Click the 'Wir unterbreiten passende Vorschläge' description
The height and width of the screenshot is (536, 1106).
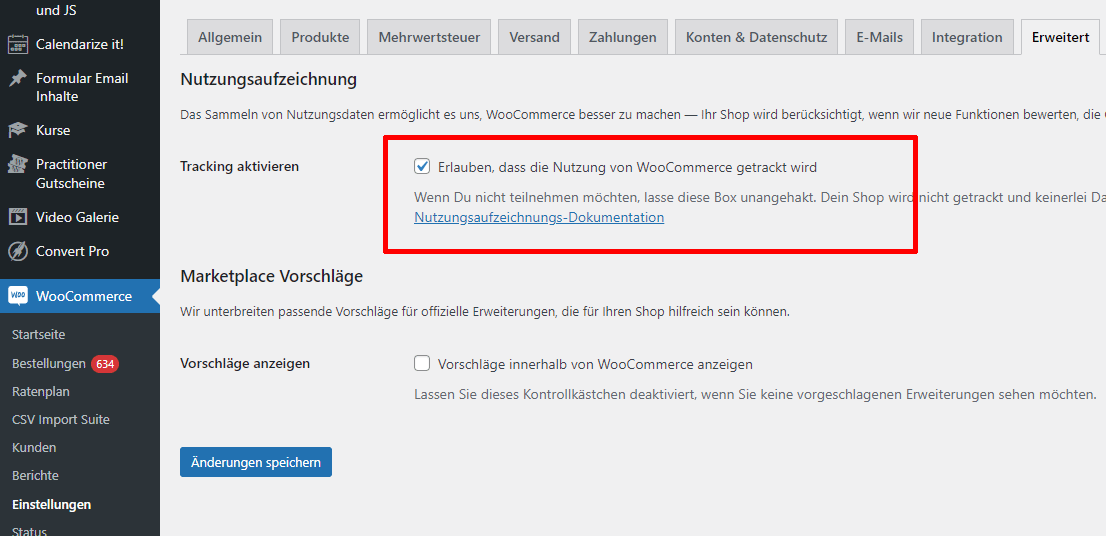pos(485,311)
